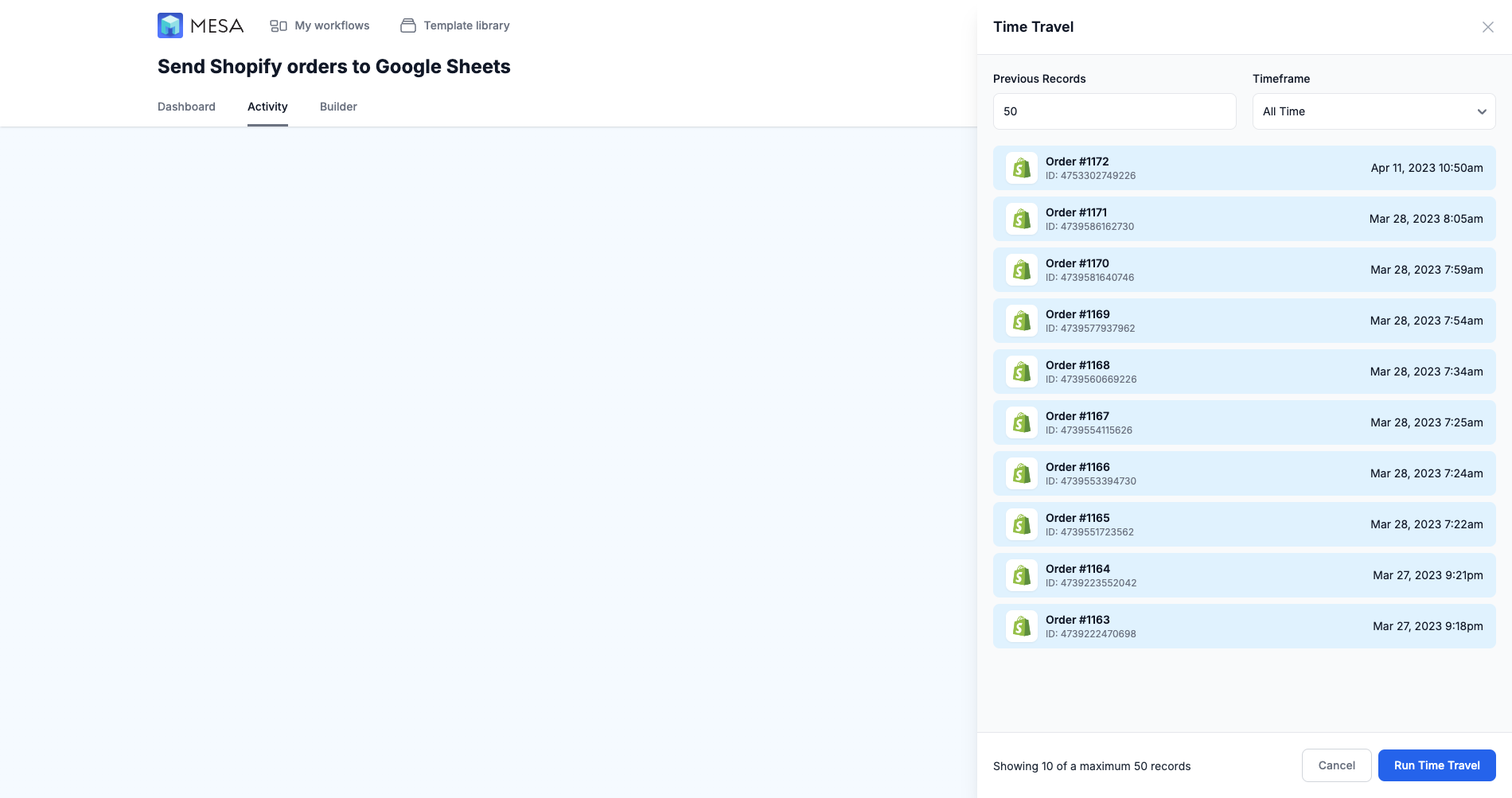Screen dimensions: 1512x798
Task: Click Shopify icon for Order #1163
Action: click(x=1022, y=626)
